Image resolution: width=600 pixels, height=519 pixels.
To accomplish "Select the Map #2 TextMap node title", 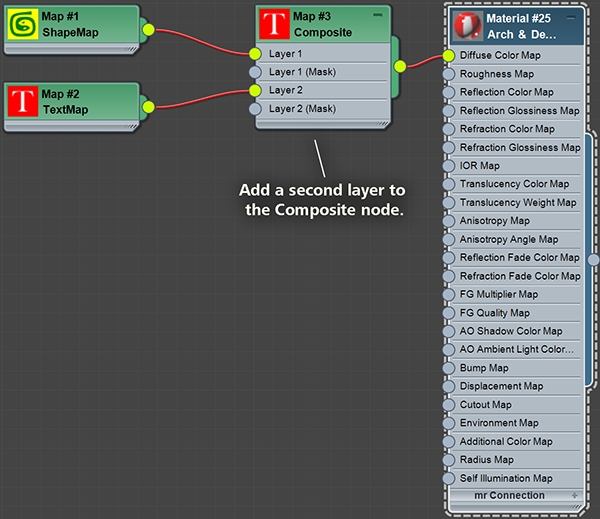I will [x=65, y=102].
